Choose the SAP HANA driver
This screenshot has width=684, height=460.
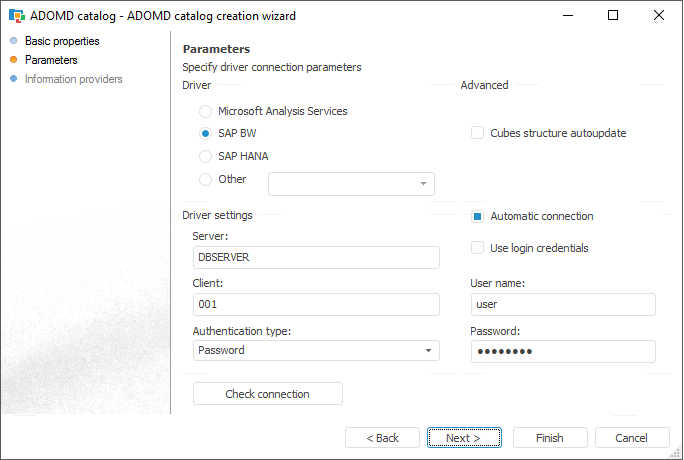(206, 157)
